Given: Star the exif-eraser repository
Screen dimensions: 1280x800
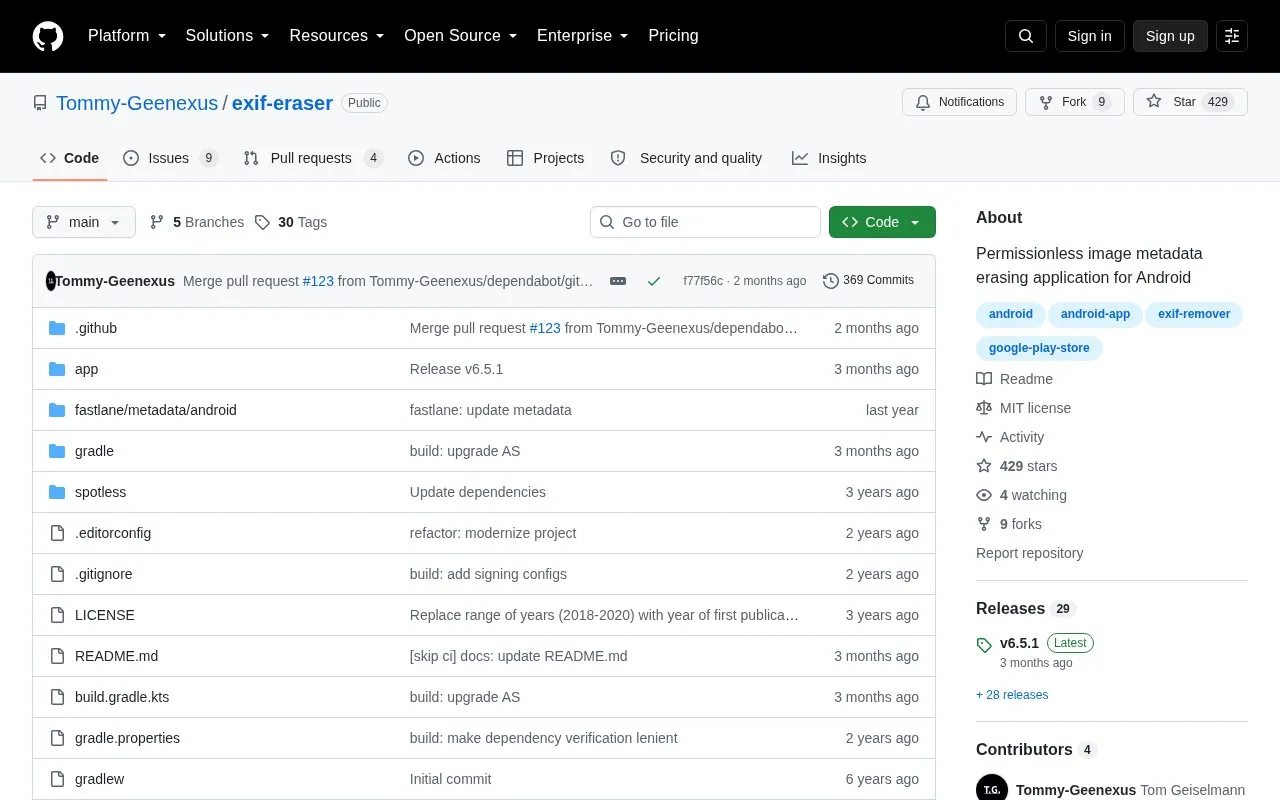Looking at the screenshot, I should pos(1190,102).
